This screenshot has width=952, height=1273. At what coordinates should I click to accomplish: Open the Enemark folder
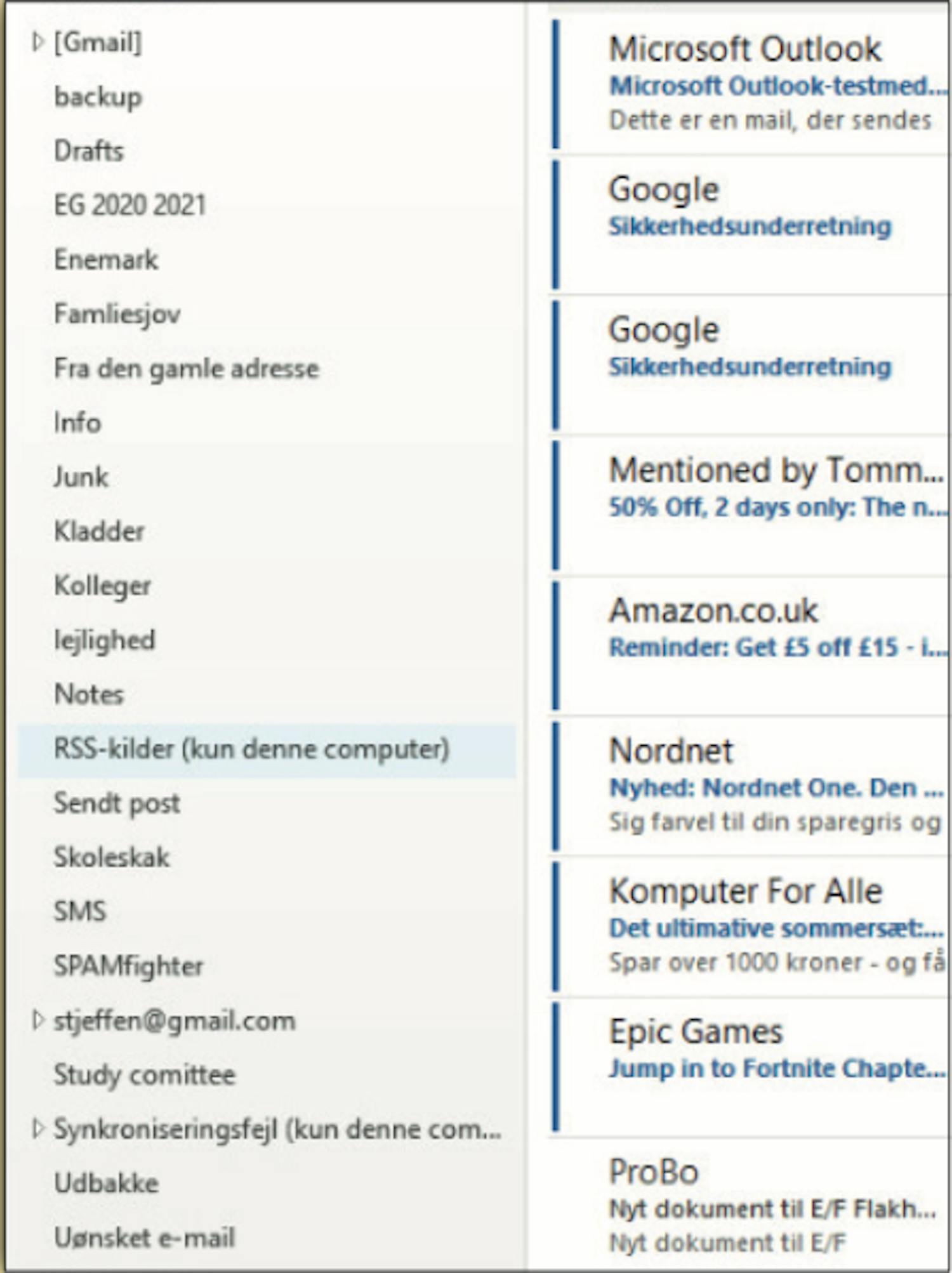pyautogui.click(x=106, y=260)
